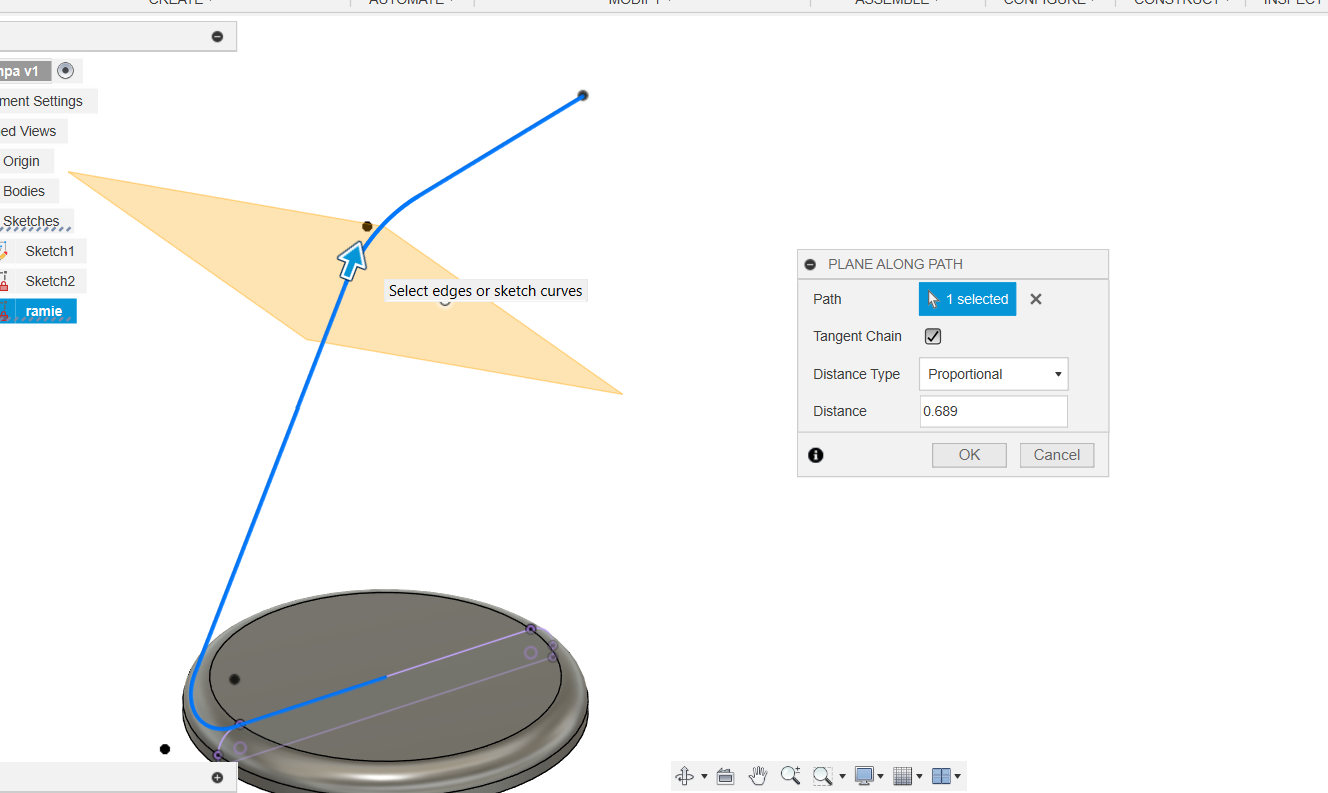1328x793 pixels.
Task: Click the 'Tangent Chain' label
Action: coord(857,337)
